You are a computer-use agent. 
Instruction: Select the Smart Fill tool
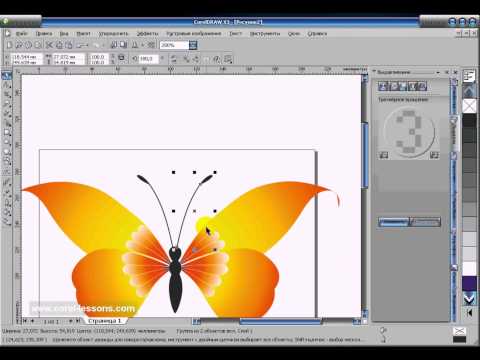point(6,123)
